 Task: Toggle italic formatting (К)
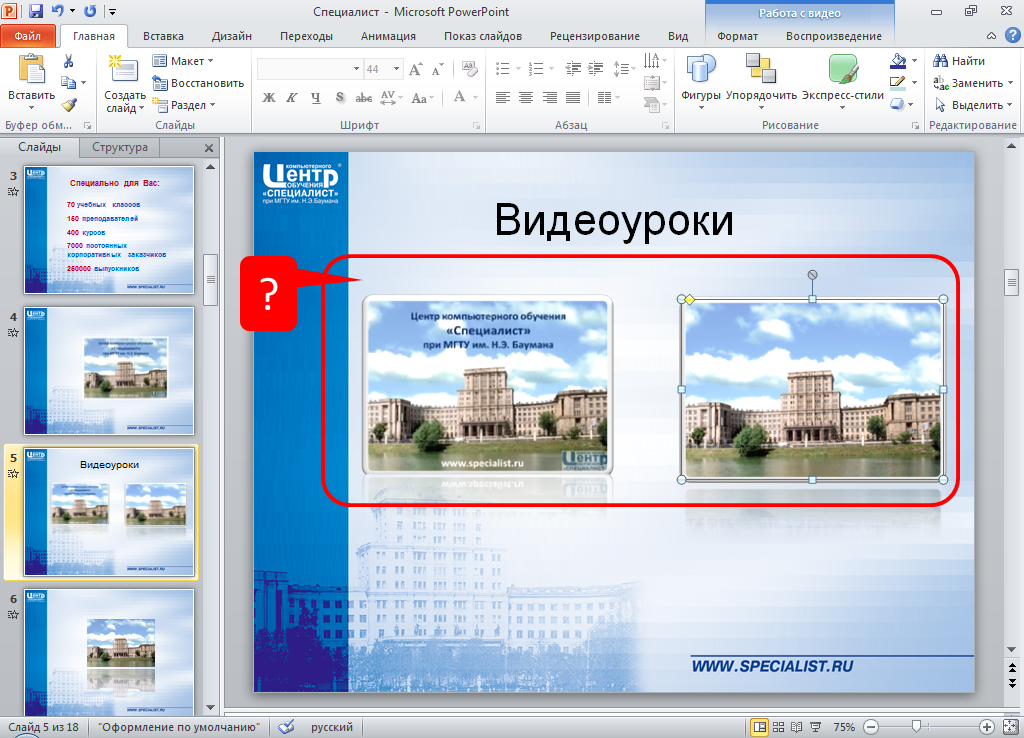[292, 97]
